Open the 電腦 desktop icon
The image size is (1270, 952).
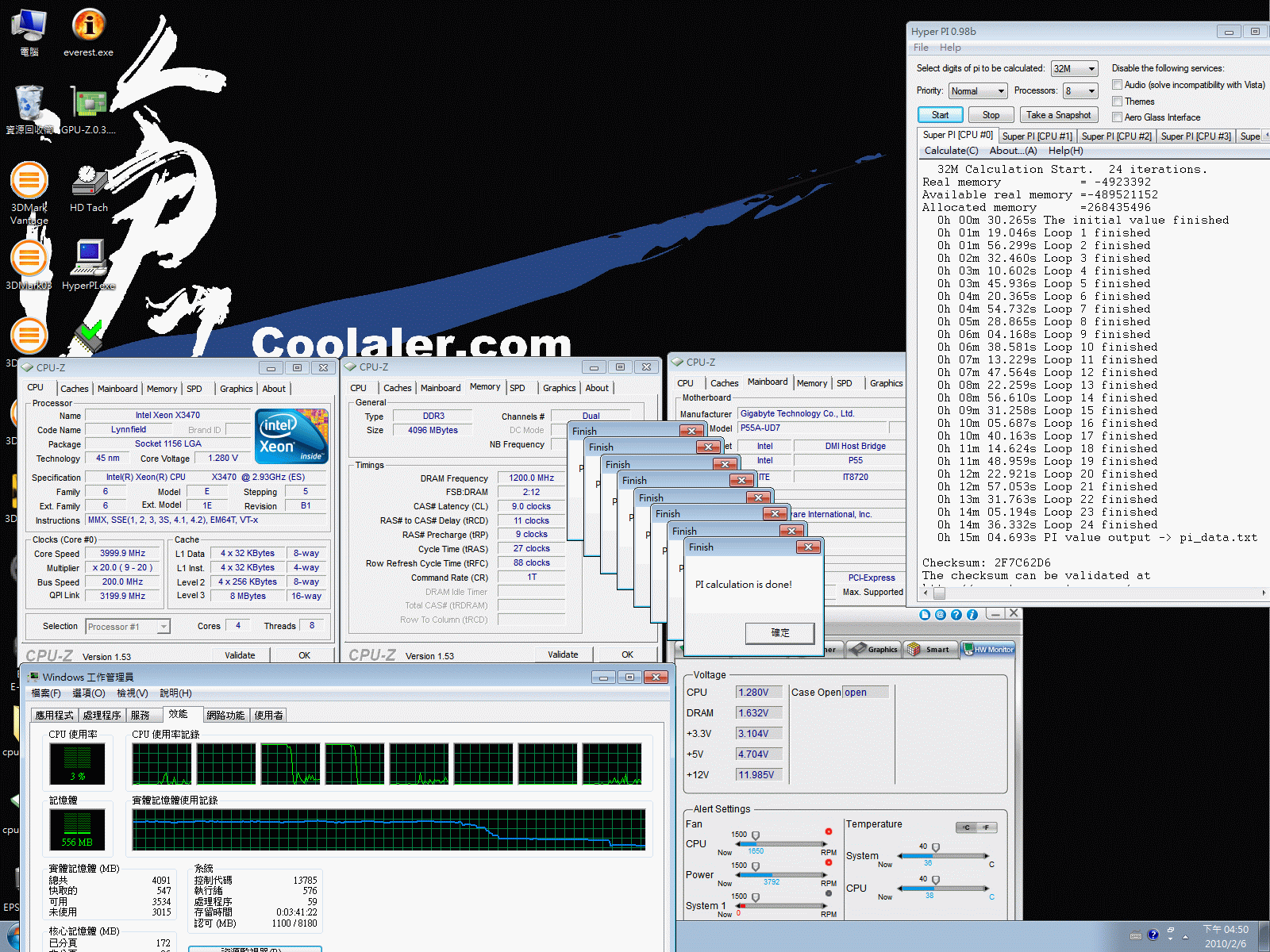[29, 32]
